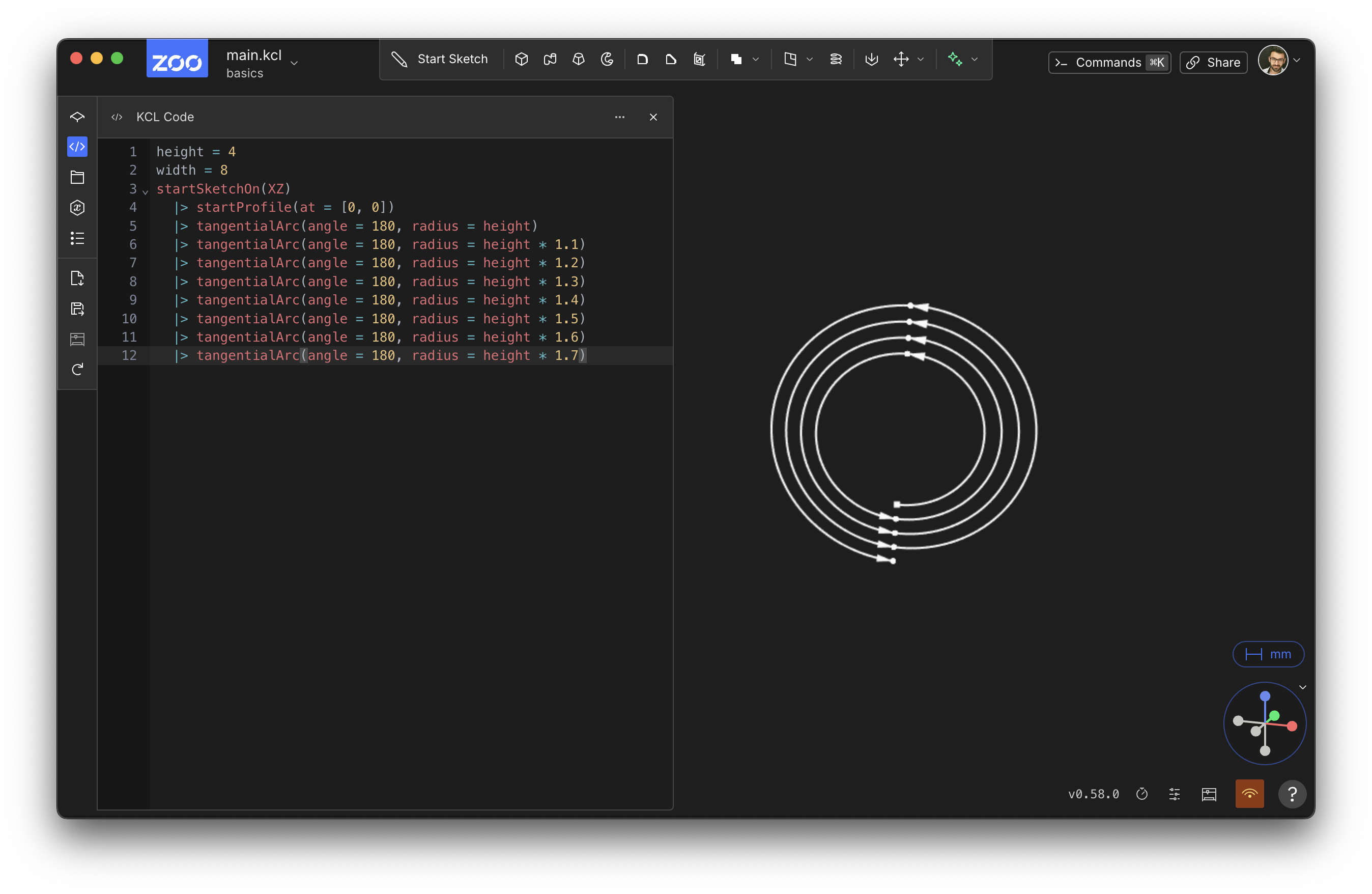Expand the view gizmo options chevron
The height and width of the screenshot is (894, 1372).
point(1302,687)
